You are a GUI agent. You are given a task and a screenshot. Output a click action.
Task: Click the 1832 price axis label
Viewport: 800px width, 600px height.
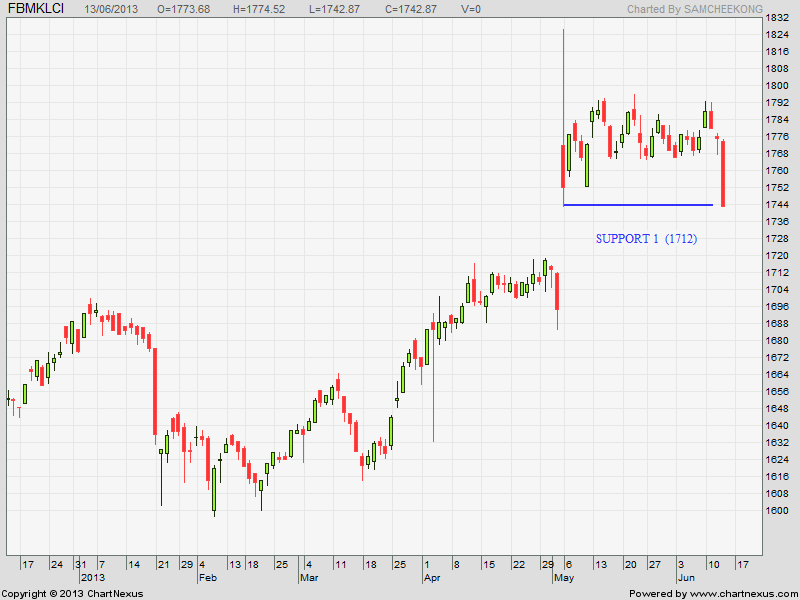tap(778, 18)
